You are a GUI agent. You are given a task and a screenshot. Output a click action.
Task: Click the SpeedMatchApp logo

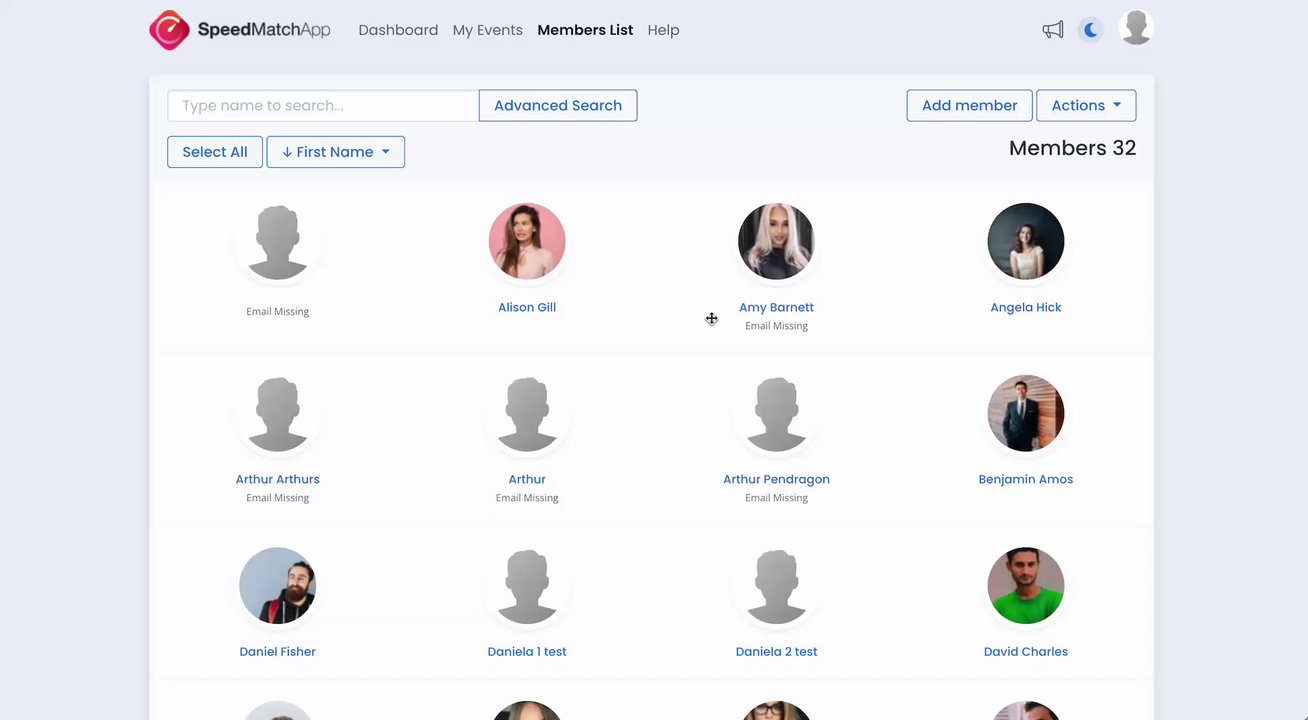pos(240,30)
